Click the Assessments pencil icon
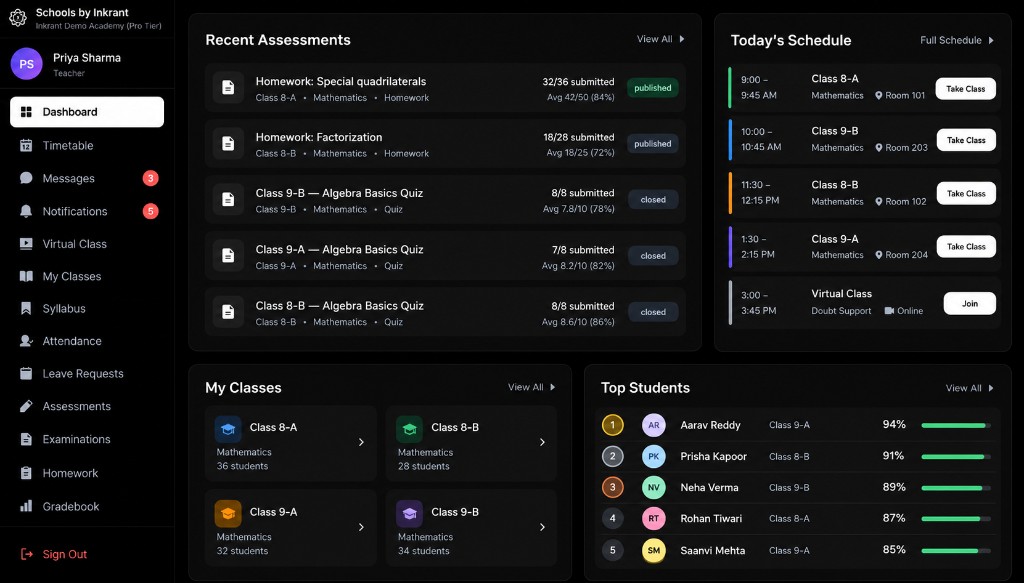The image size is (1024, 583). point(26,406)
